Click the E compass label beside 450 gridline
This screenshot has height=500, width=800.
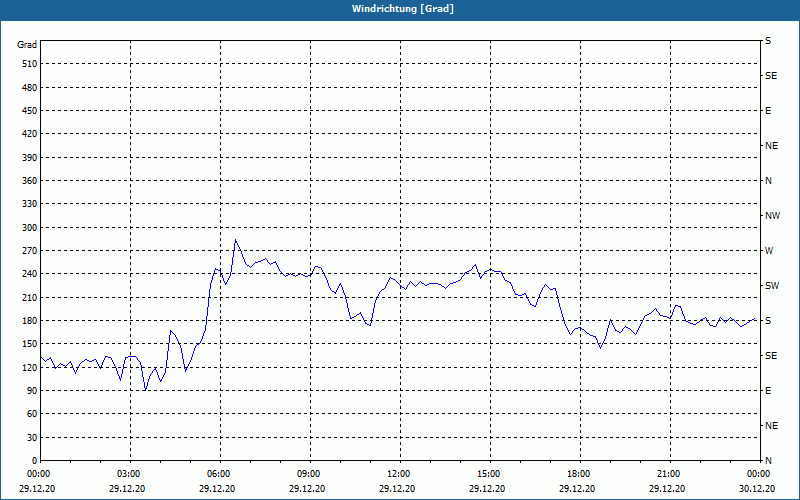pos(768,111)
